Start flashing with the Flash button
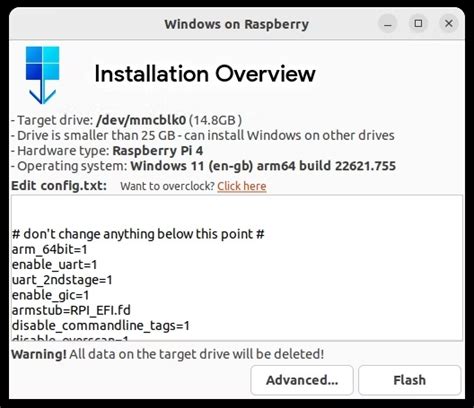 (x=410, y=380)
